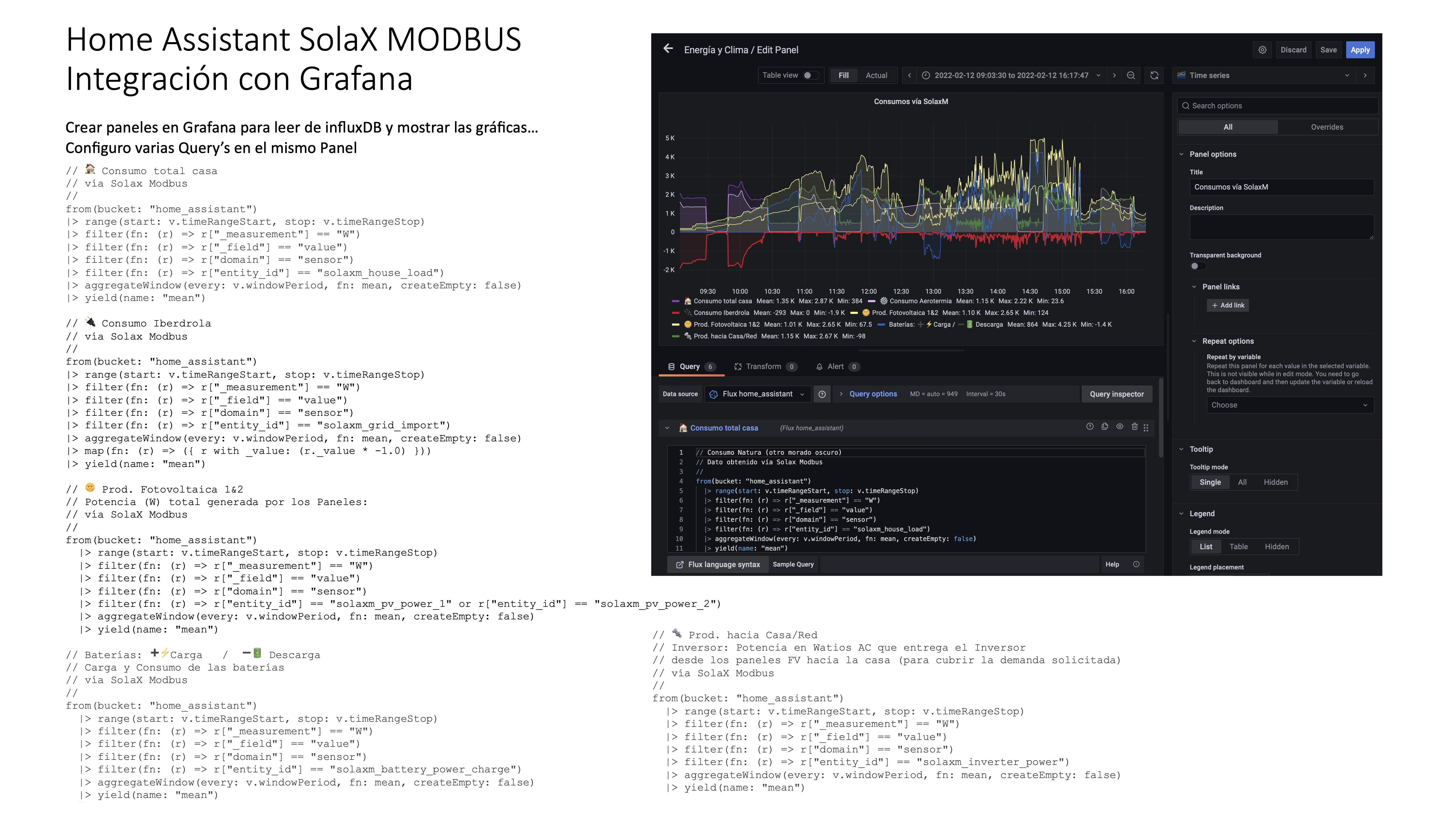Zoom out time range magnifier icon
Image resolution: width=1456 pixels, height=819 pixels.
point(1130,75)
